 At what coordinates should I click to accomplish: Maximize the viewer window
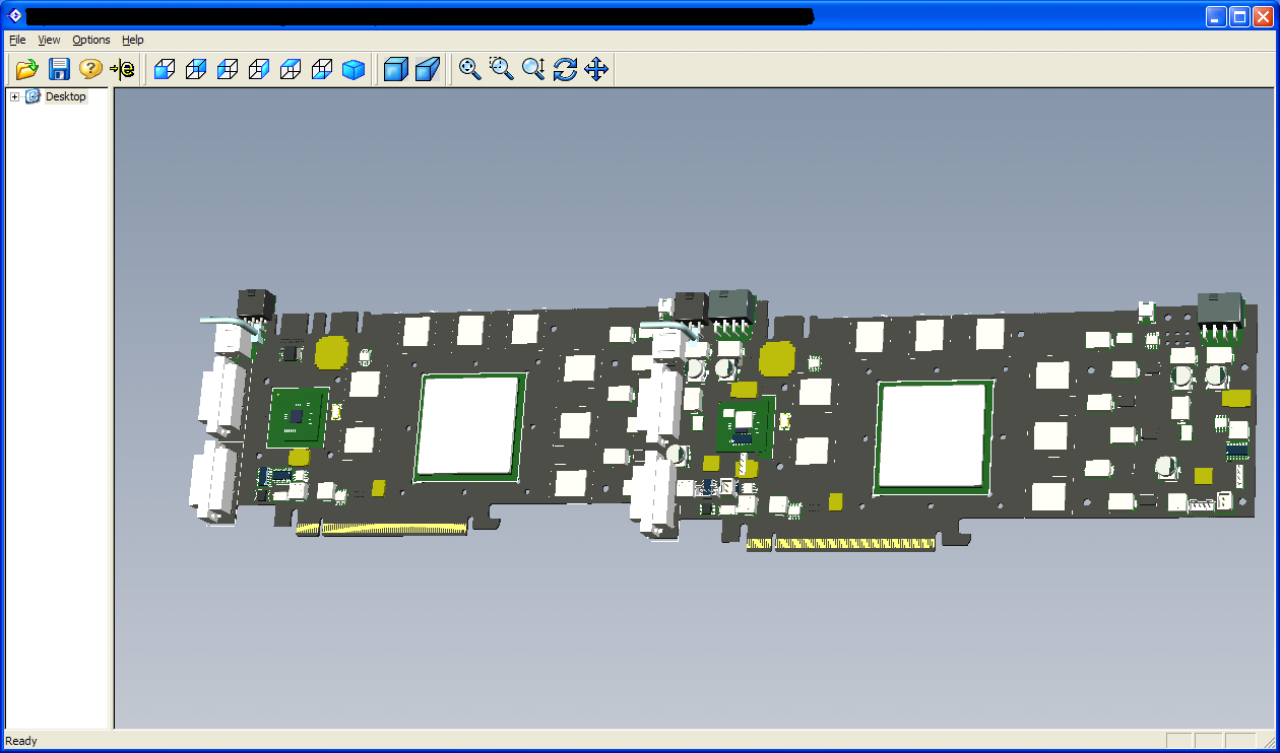(1240, 16)
